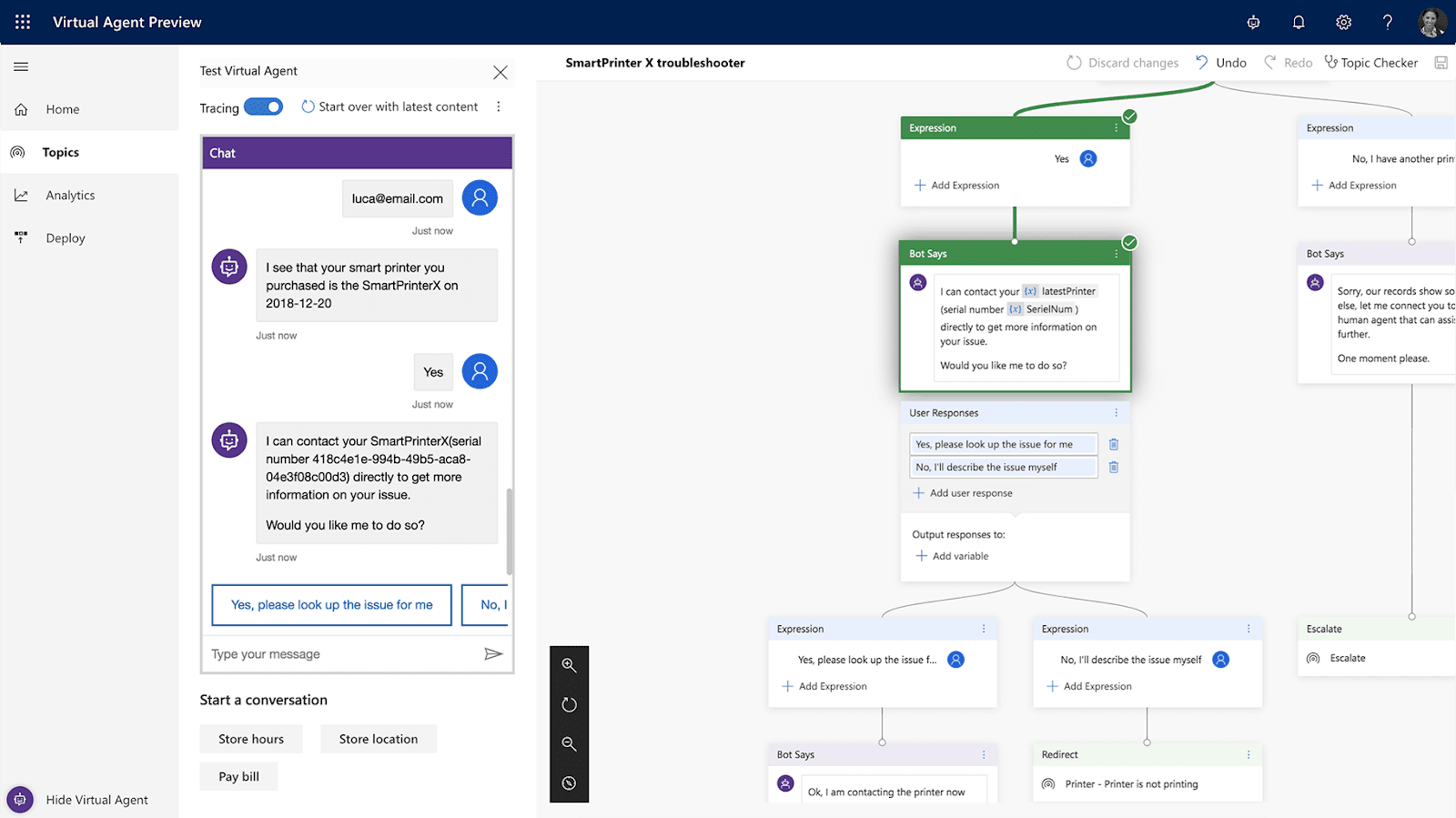
Task: Click the Type your message field
Action: point(341,653)
